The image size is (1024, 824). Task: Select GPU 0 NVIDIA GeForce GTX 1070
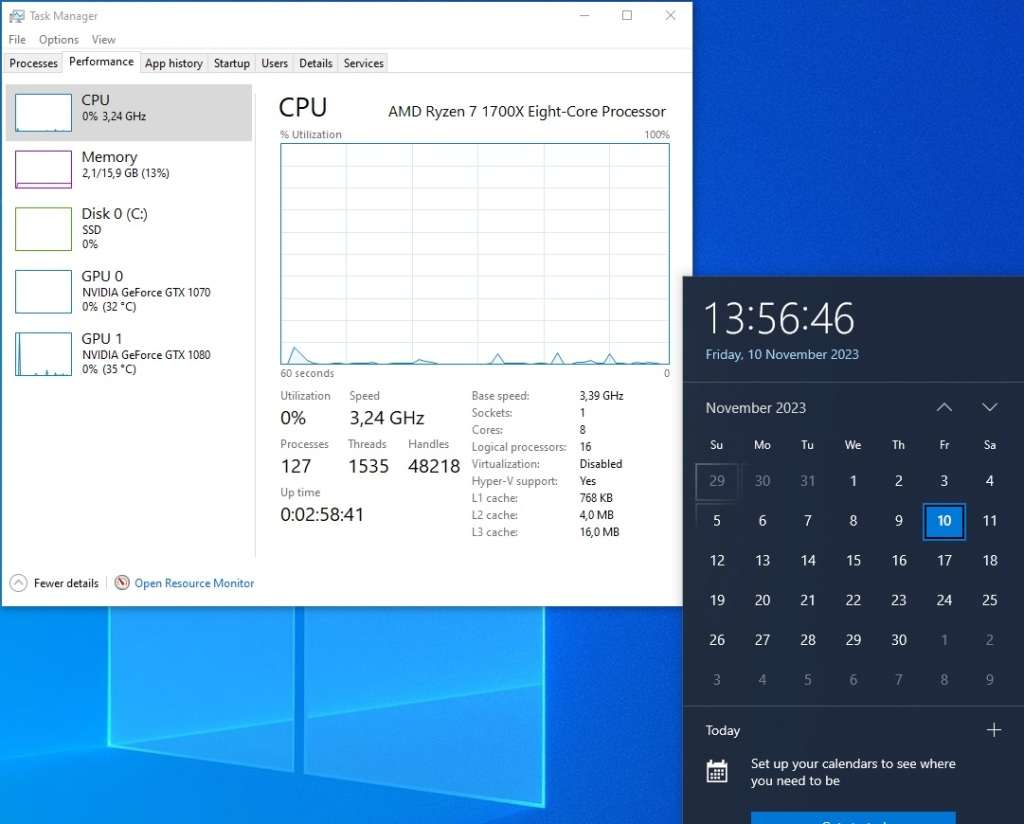pos(128,291)
